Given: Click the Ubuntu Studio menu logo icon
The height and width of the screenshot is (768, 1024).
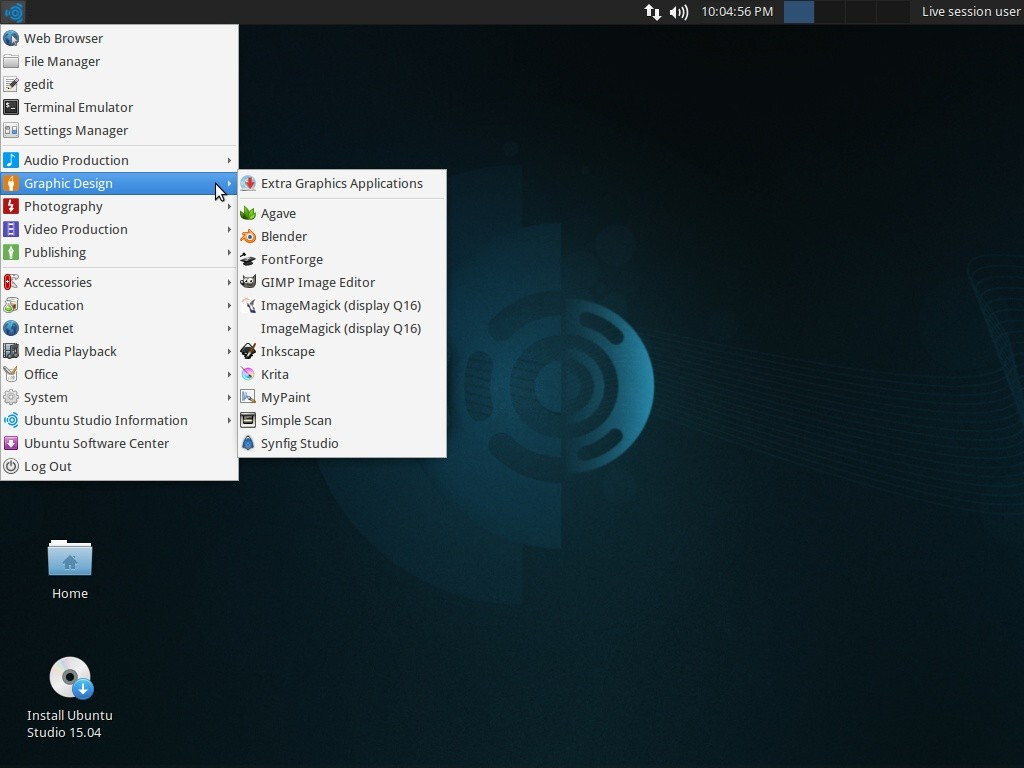Looking at the screenshot, I should tap(14, 12).
